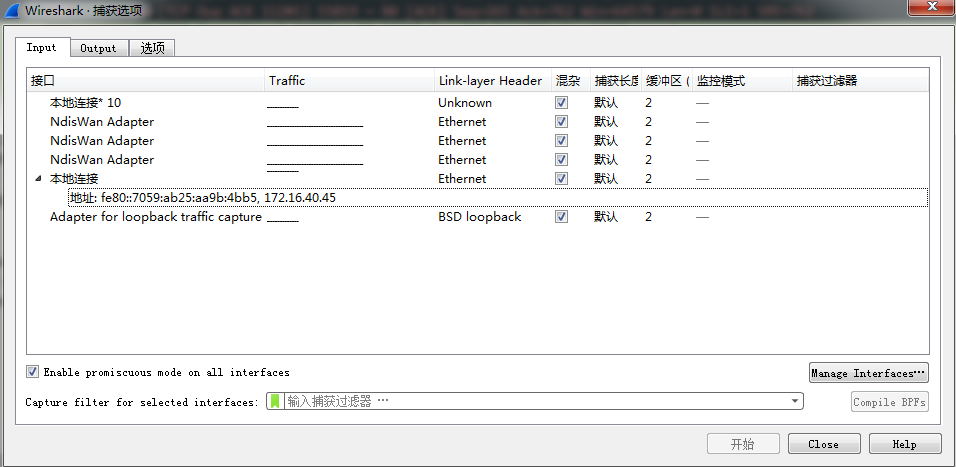Click buffer value 2 in 本地连接* 10 row
The height and width of the screenshot is (467, 956).
648,102
